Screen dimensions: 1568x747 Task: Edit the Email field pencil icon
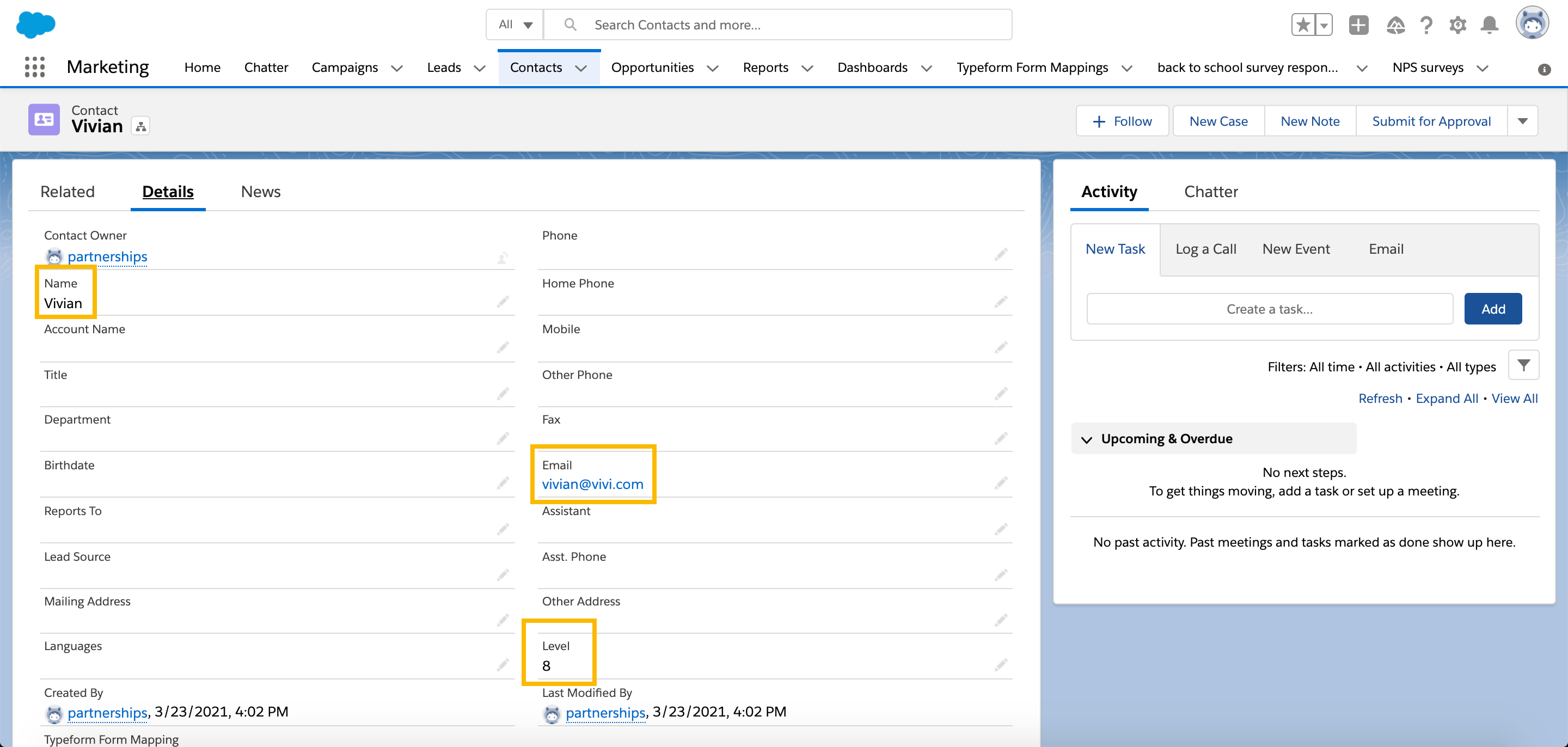point(1001,483)
